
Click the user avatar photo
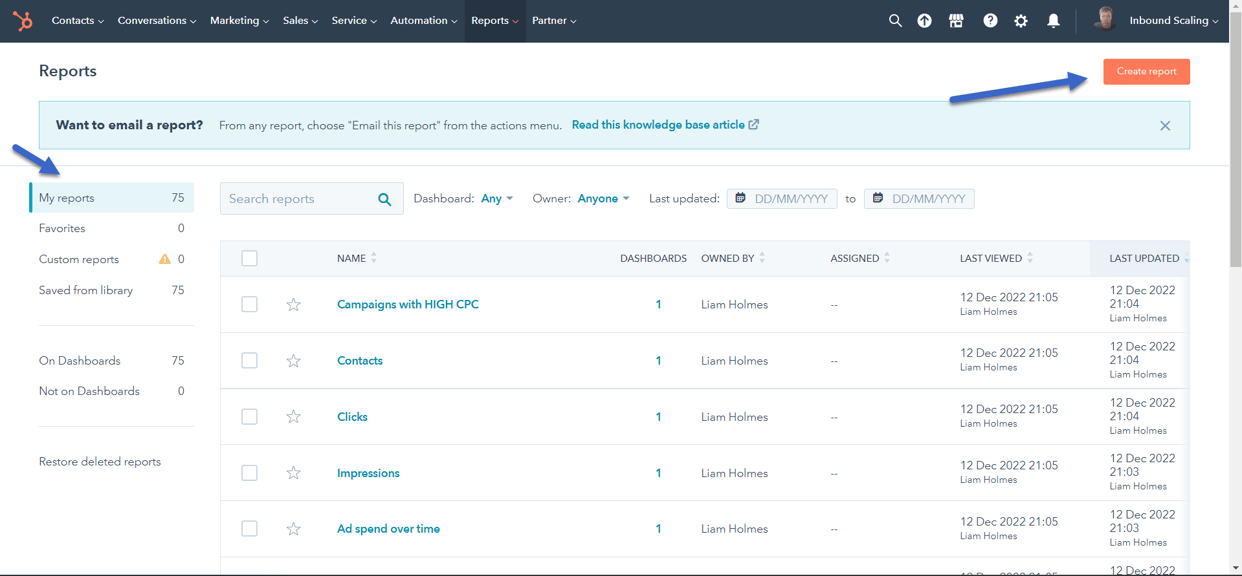pyautogui.click(x=1104, y=20)
